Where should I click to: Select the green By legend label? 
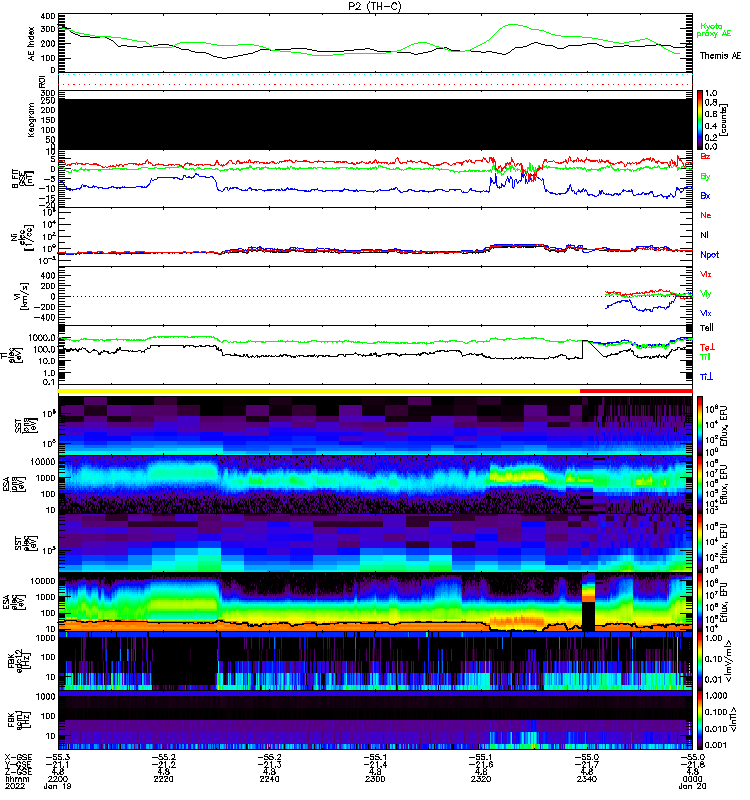pyautogui.click(x=705, y=177)
